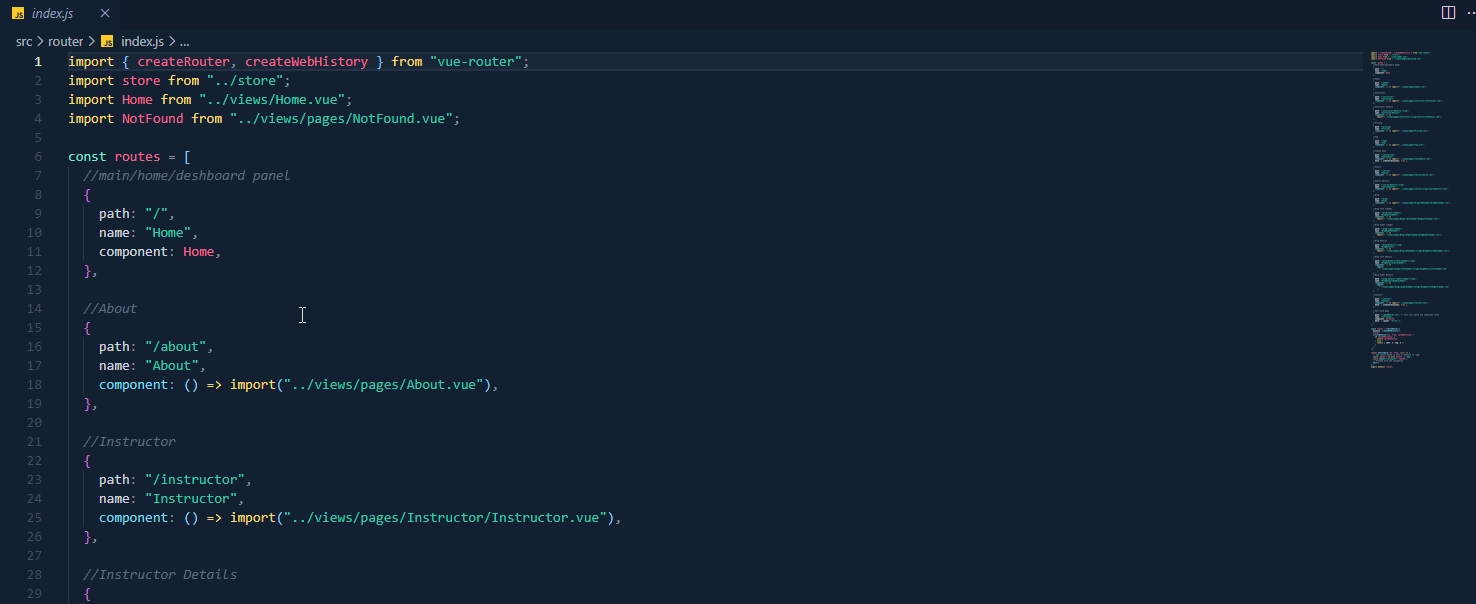The width and height of the screenshot is (1476, 604).
Task: Click the JS file icon in the breadcrumb bar
Action: (x=107, y=41)
